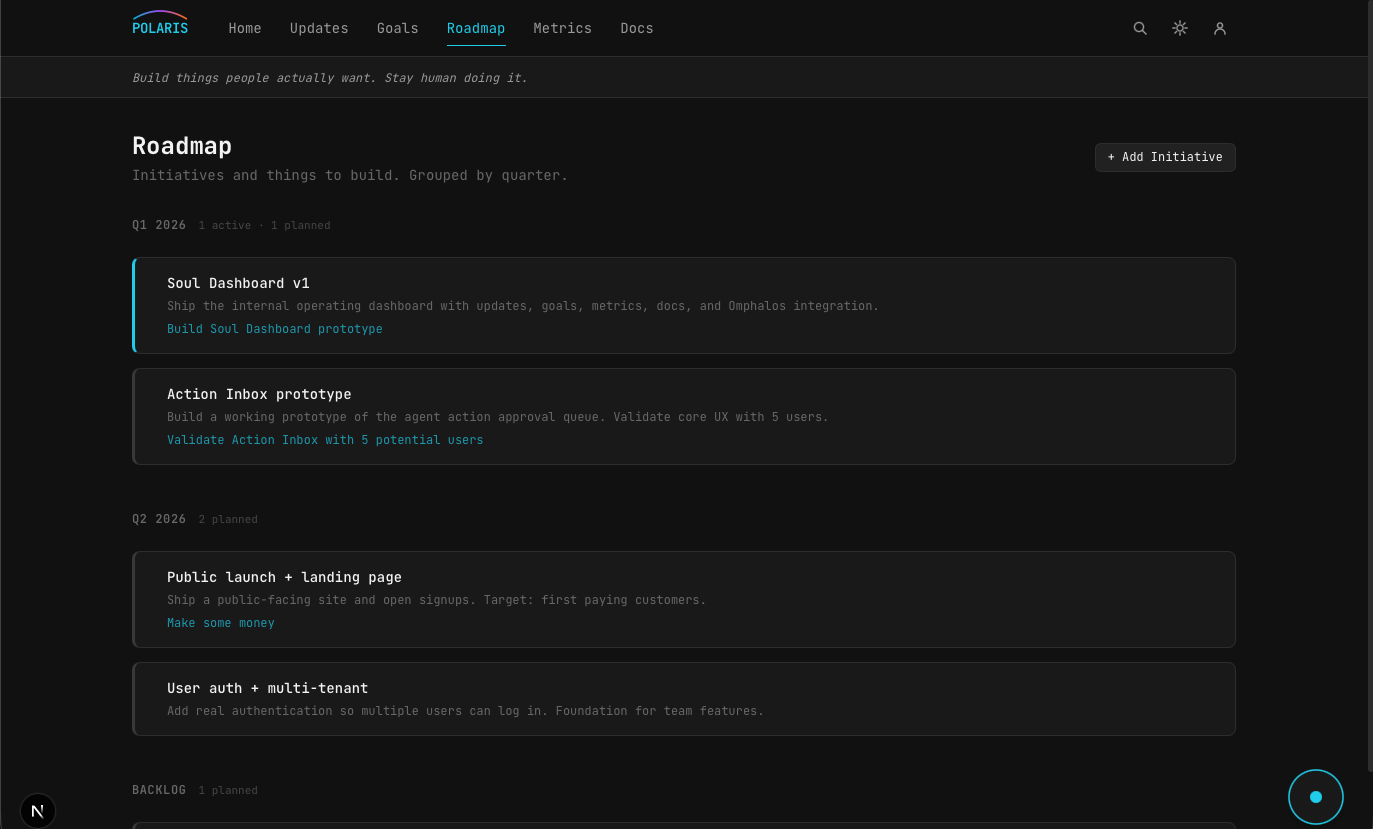The width and height of the screenshot is (1373, 829).
Task: Click the Roadmap page heading
Action: (x=182, y=146)
